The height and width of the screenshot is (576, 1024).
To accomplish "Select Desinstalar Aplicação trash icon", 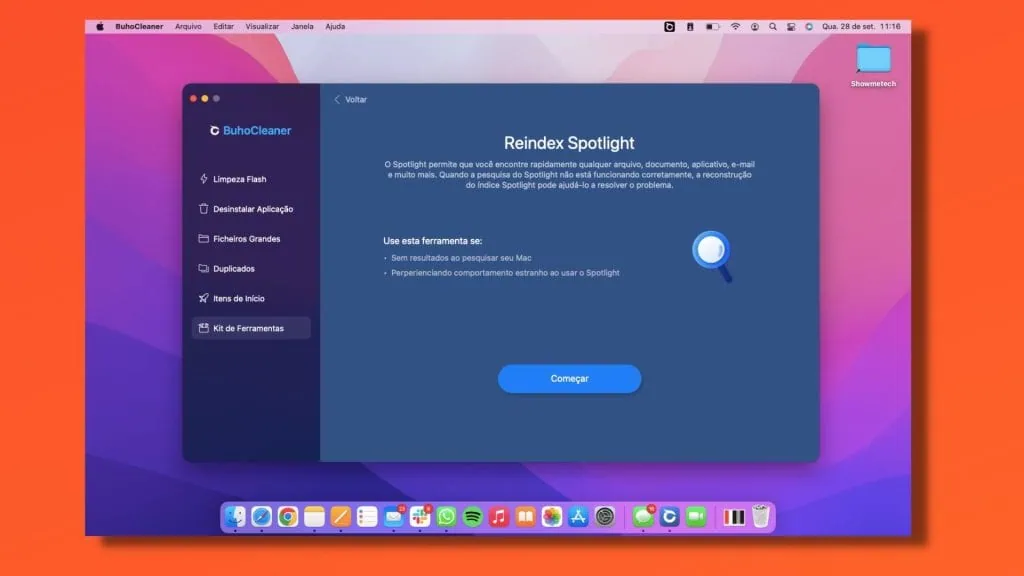I will 204,209.
